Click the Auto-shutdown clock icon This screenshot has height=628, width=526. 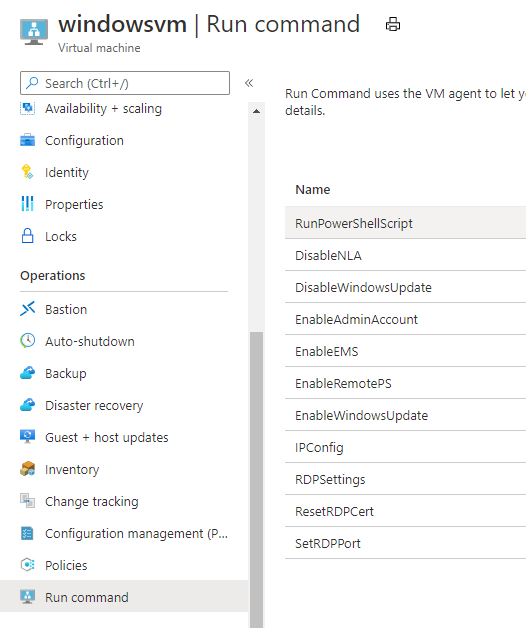[x=28, y=341]
